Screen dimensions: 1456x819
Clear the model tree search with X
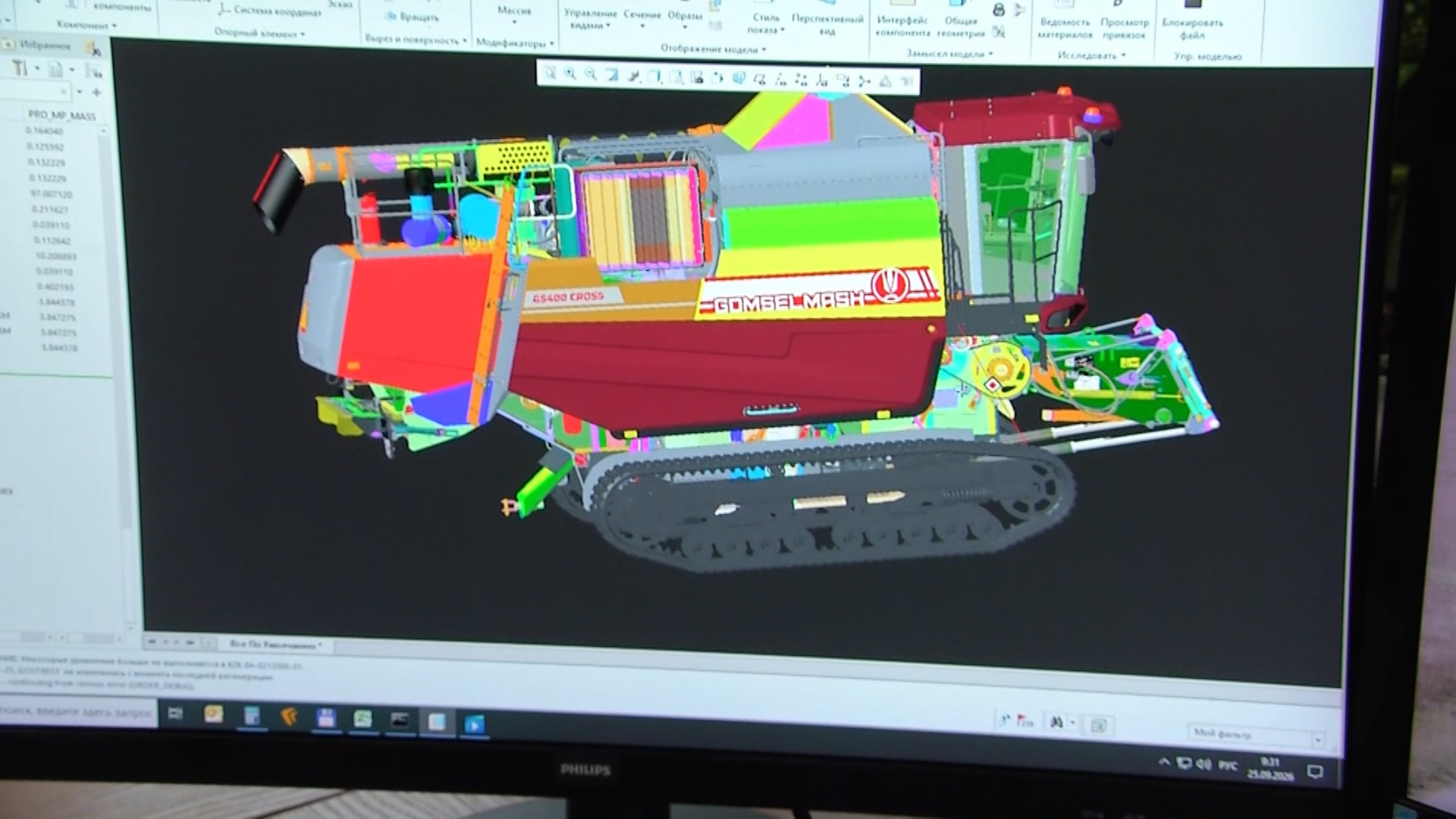pos(64,93)
